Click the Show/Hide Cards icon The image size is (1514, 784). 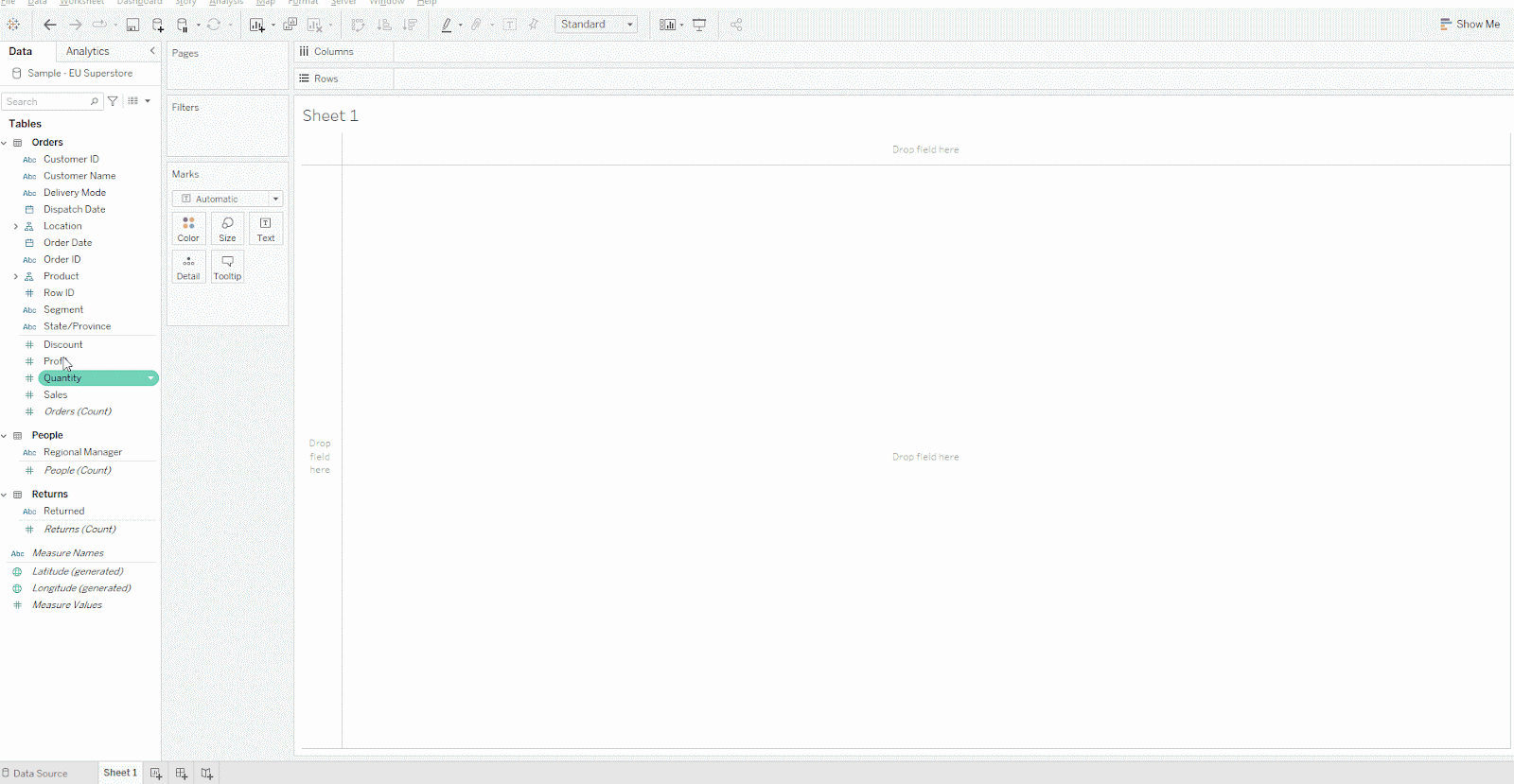point(667,25)
